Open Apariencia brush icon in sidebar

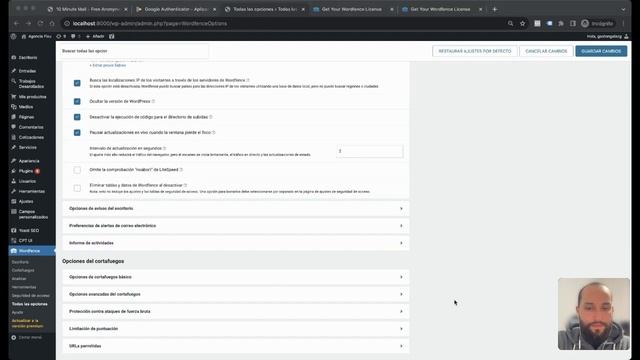13,161
